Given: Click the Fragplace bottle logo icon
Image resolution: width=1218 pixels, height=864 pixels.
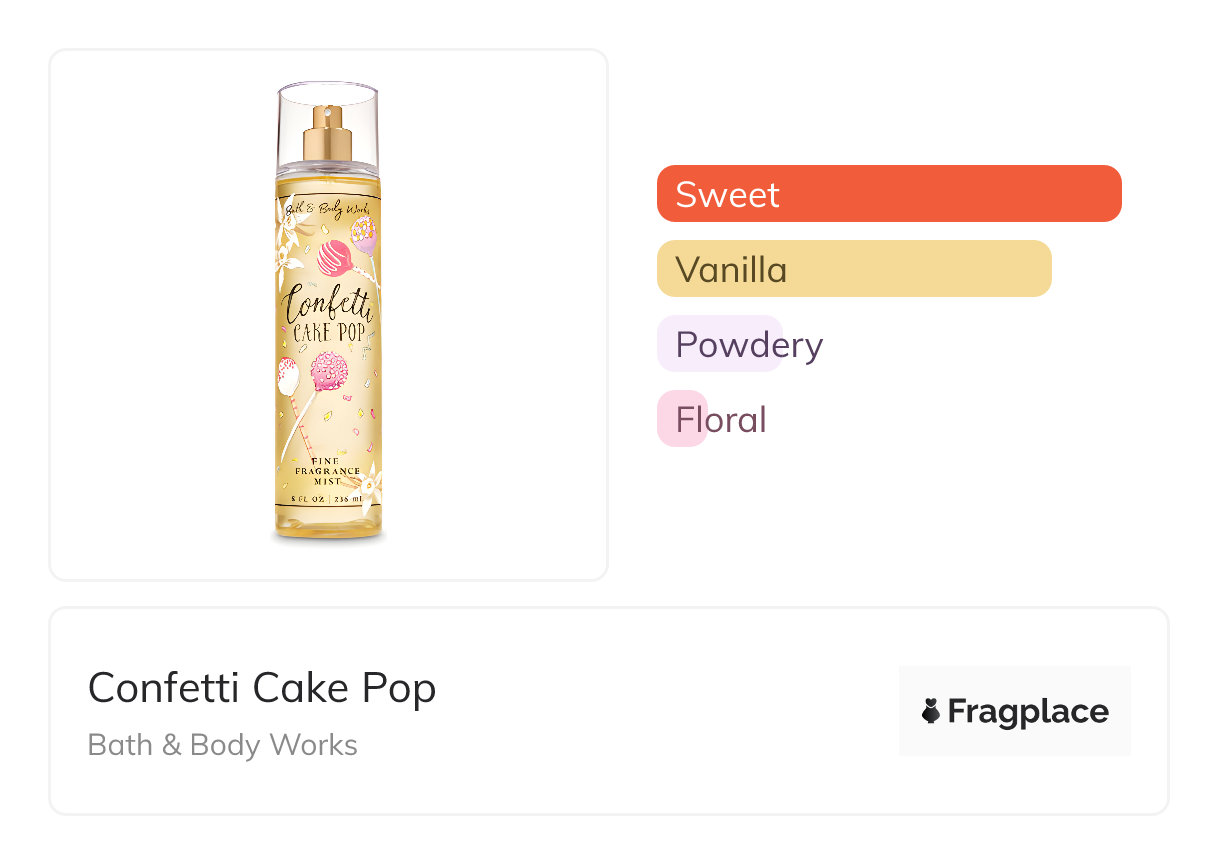Looking at the screenshot, I should (x=931, y=711).
